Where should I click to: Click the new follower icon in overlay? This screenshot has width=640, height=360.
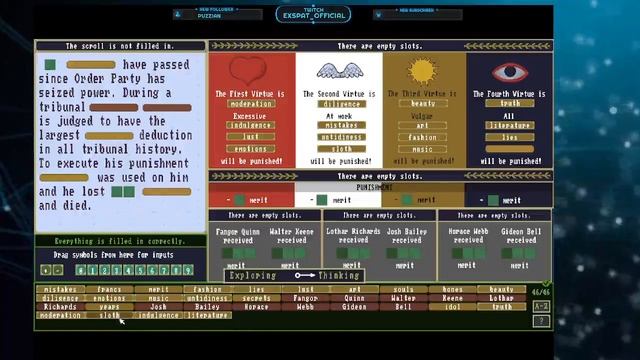(178, 15)
